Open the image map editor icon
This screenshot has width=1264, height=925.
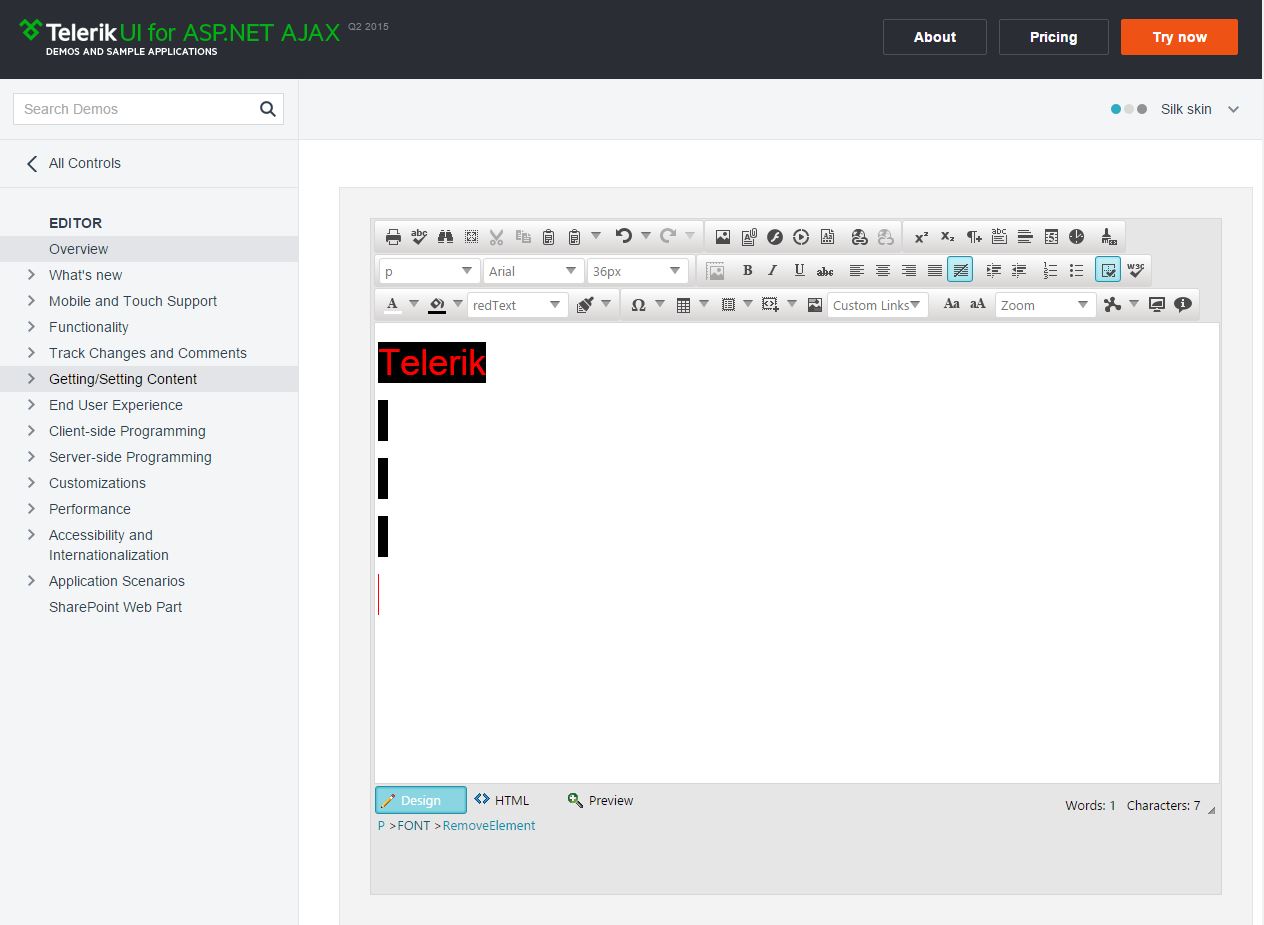click(814, 305)
